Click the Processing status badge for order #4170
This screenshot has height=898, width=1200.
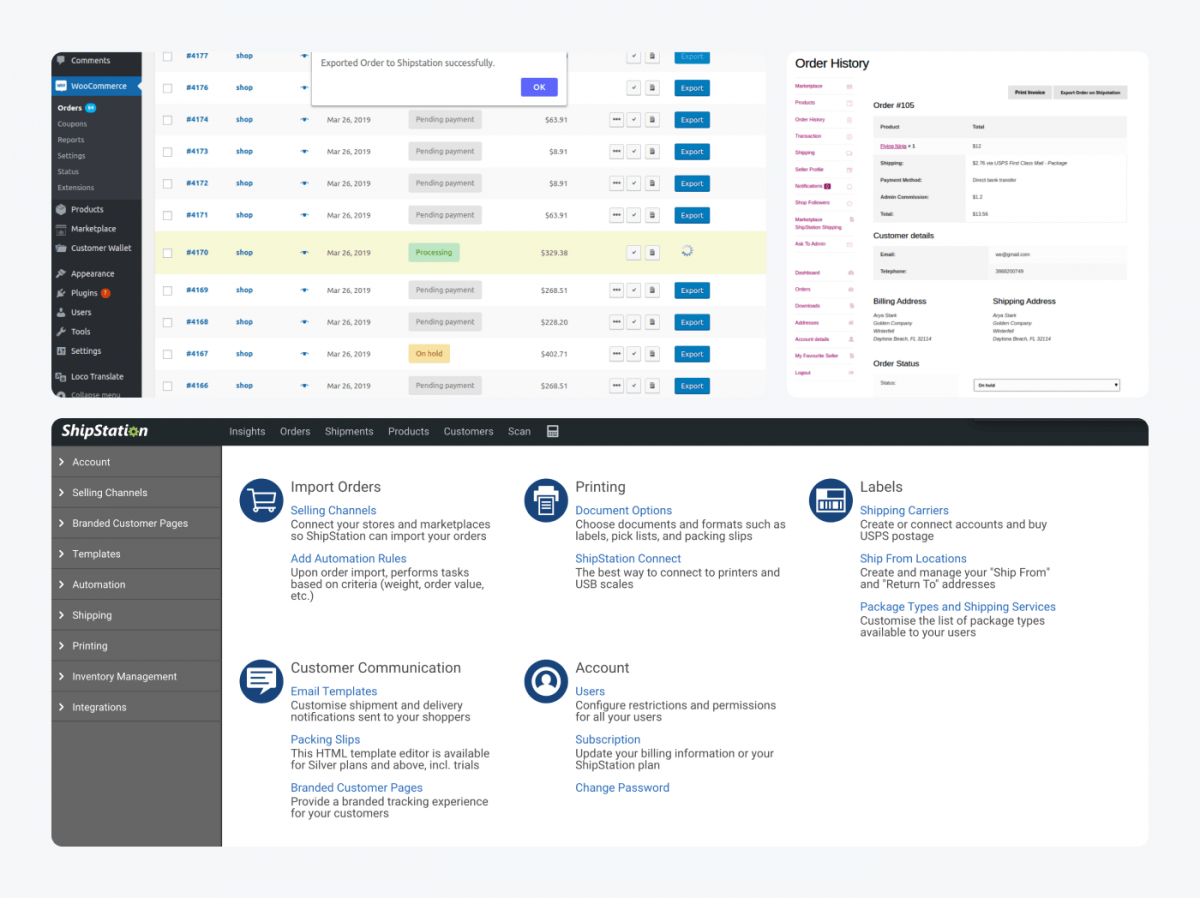pyautogui.click(x=434, y=253)
